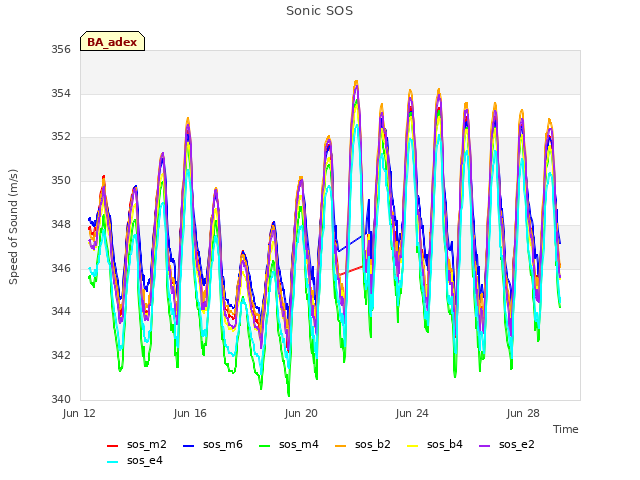
Task: Click the orange sos_b2 legend swatch
Action: pos(340,446)
